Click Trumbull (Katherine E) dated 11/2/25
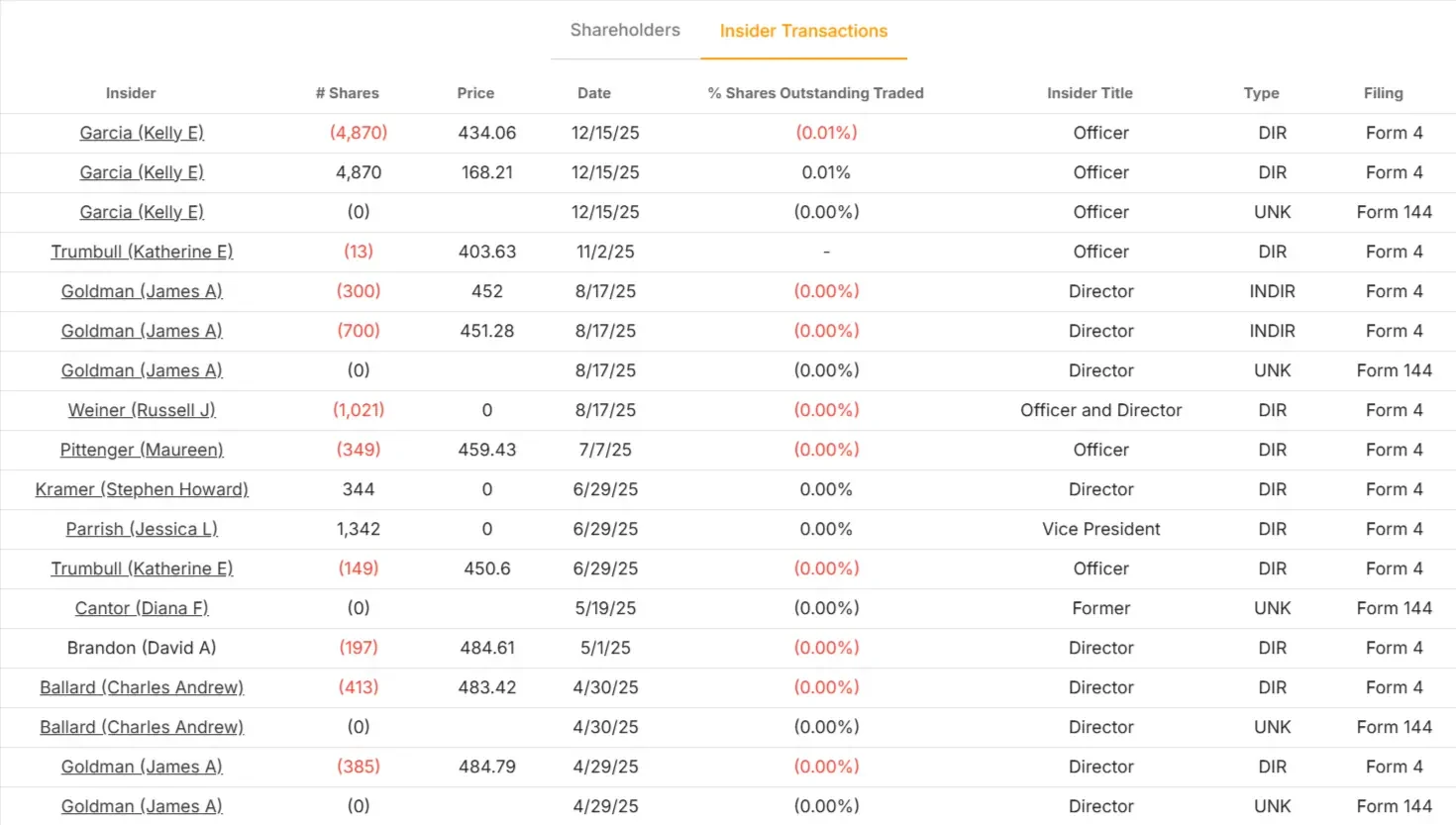 (142, 252)
